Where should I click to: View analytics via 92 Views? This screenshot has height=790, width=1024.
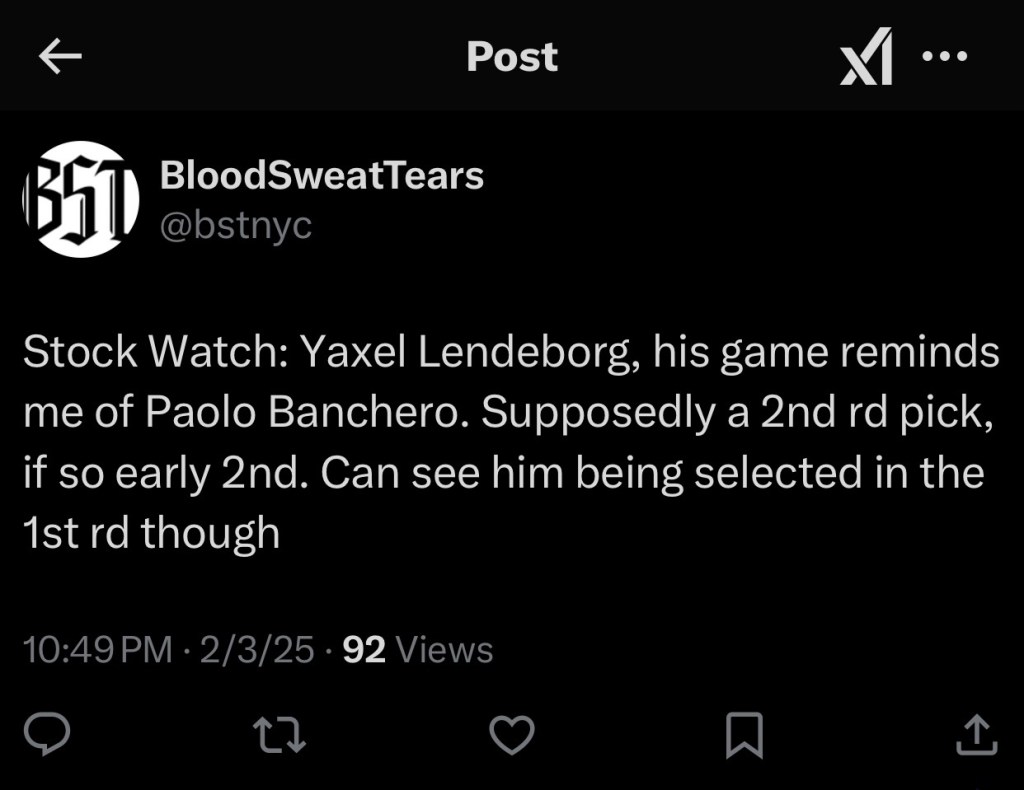pos(418,650)
